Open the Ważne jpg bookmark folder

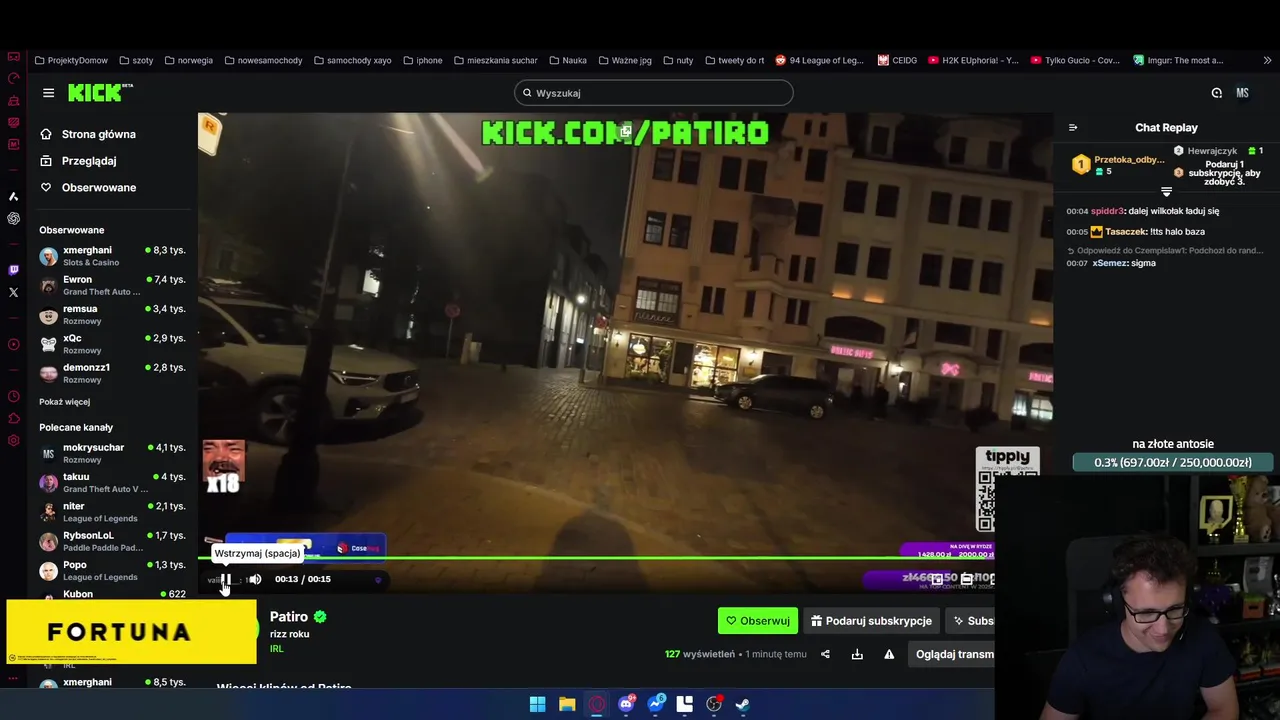(x=625, y=60)
